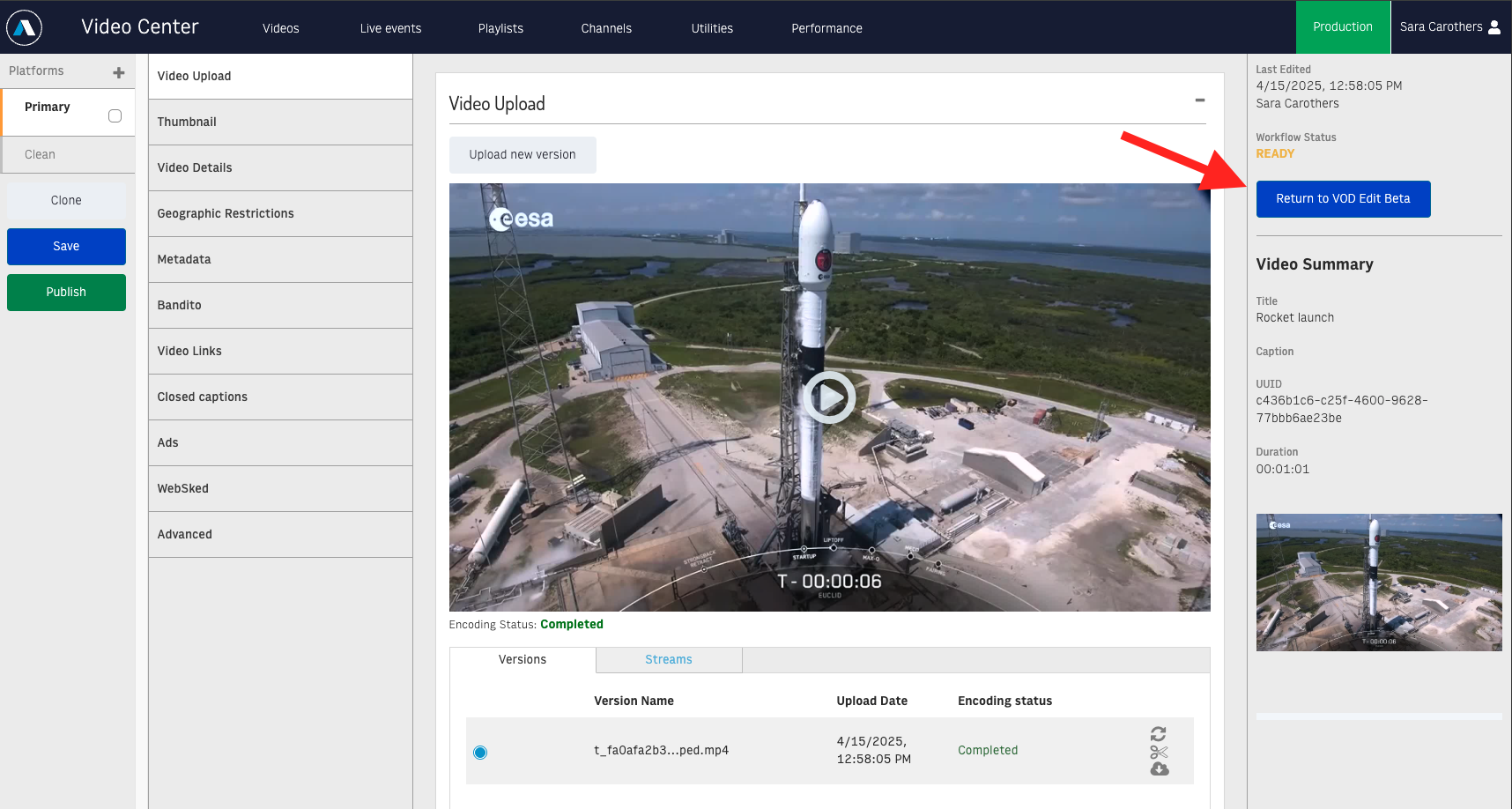Click the scissors trim icon in the version row

tap(1159, 752)
